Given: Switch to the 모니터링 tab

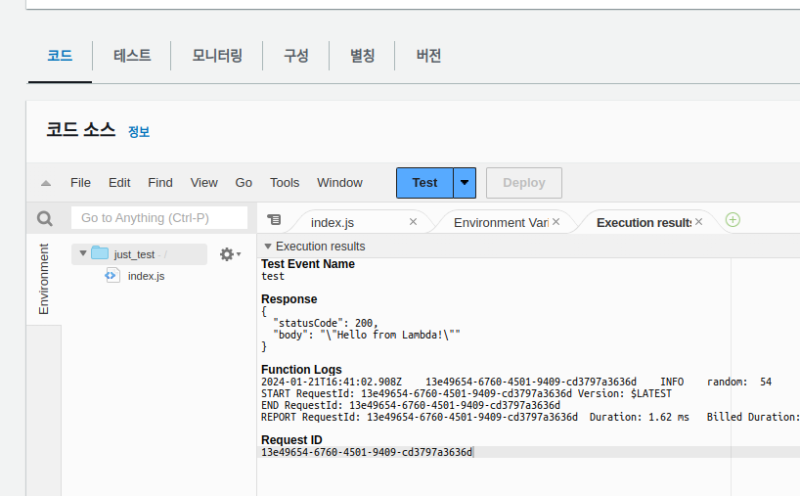Looking at the screenshot, I should 217,56.
